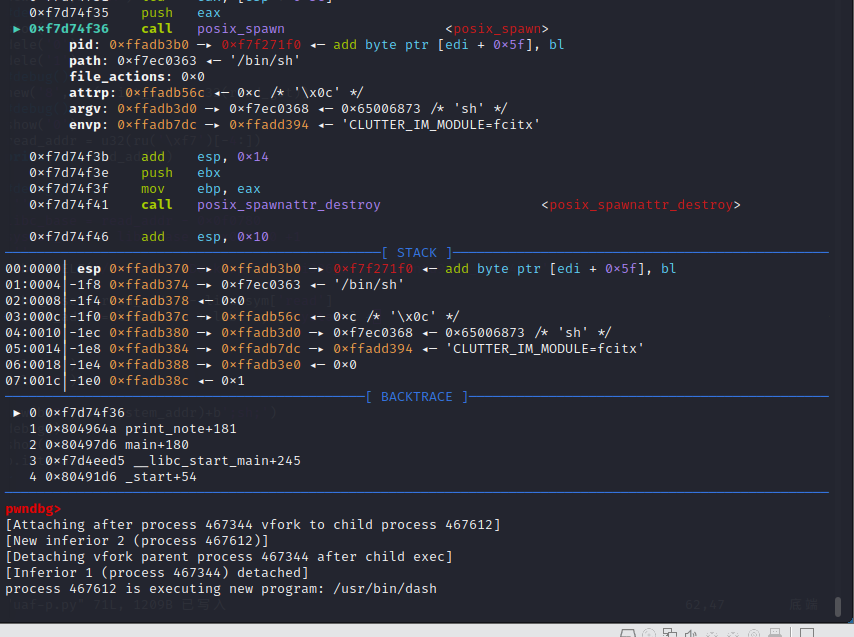Click the 'attrp:' argument label
This screenshot has height=637, width=854.
[93, 93]
